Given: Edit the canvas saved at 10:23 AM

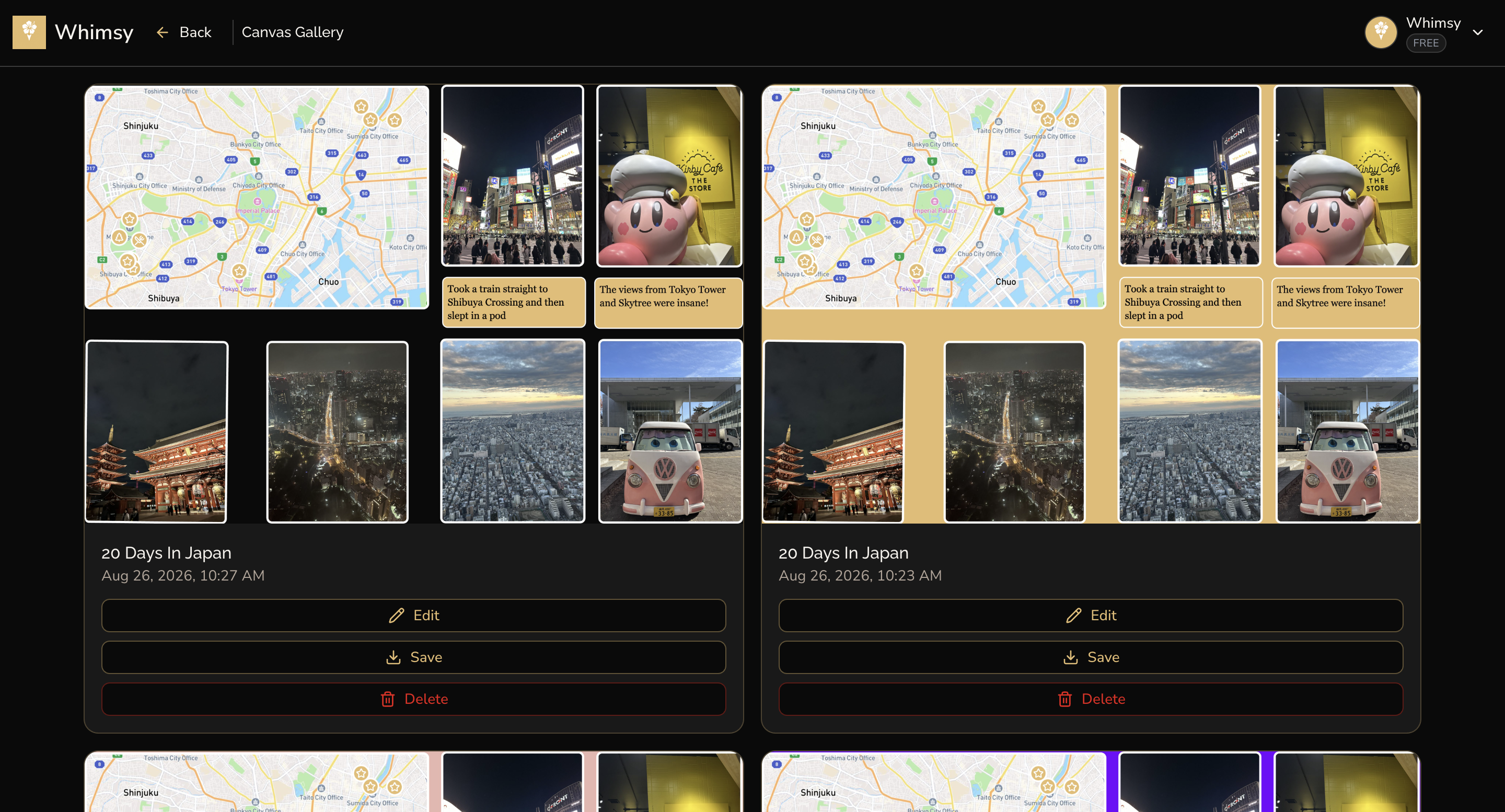Looking at the screenshot, I should (x=1091, y=615).
